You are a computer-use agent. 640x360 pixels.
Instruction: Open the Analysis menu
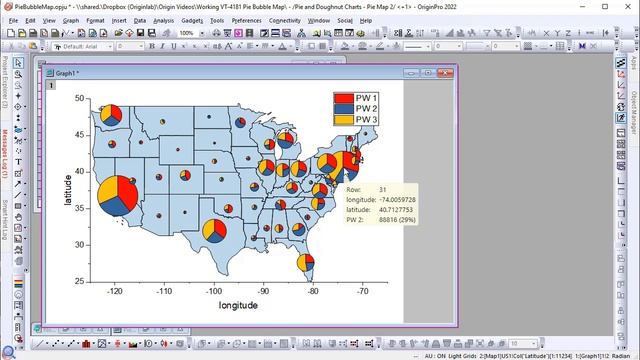tap(163, 20)
